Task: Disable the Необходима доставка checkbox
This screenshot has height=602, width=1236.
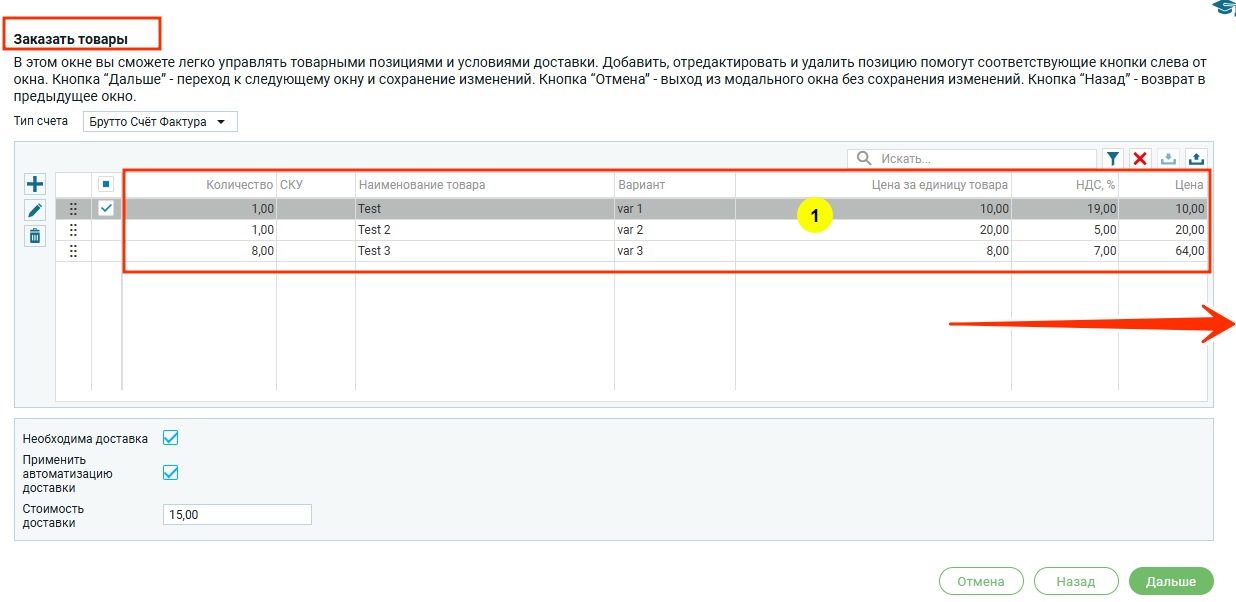Action: [x=170, y=438]
